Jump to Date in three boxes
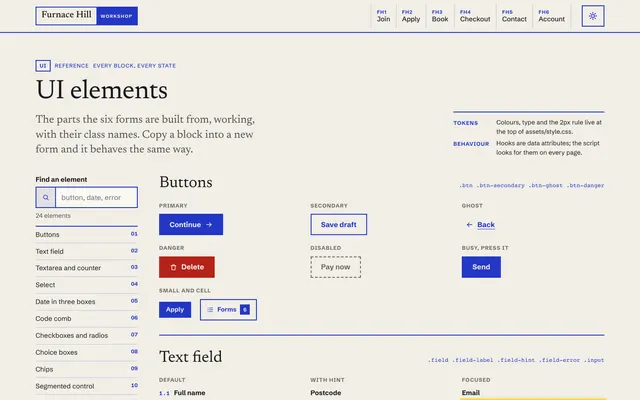Image resolution: width=640 pixels, height=400 pixels. tap(87, 302)
